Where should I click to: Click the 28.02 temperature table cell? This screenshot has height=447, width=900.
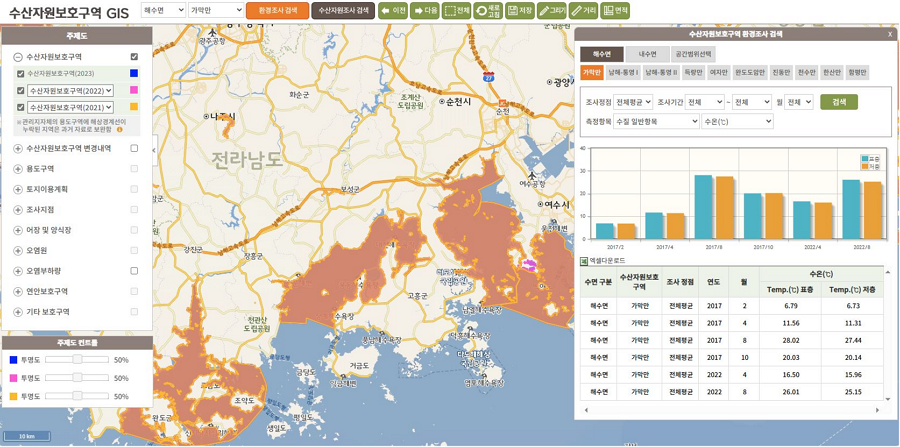click(x=790, y=340)
